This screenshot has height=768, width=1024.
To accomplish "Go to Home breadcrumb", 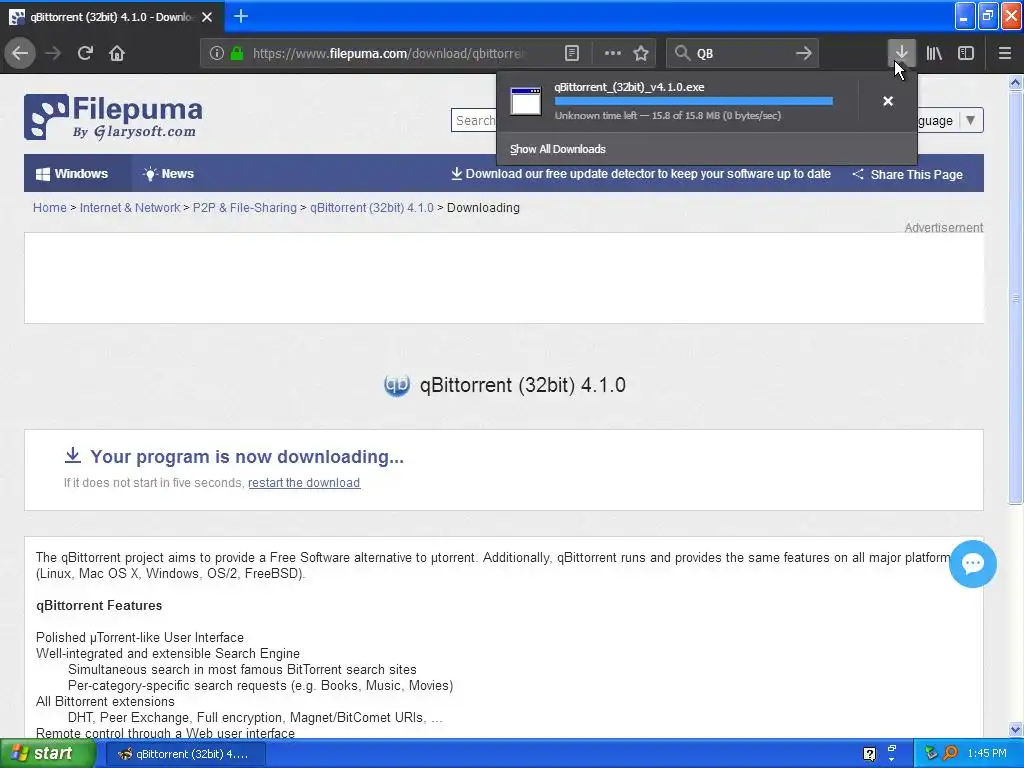I will 50,208.
